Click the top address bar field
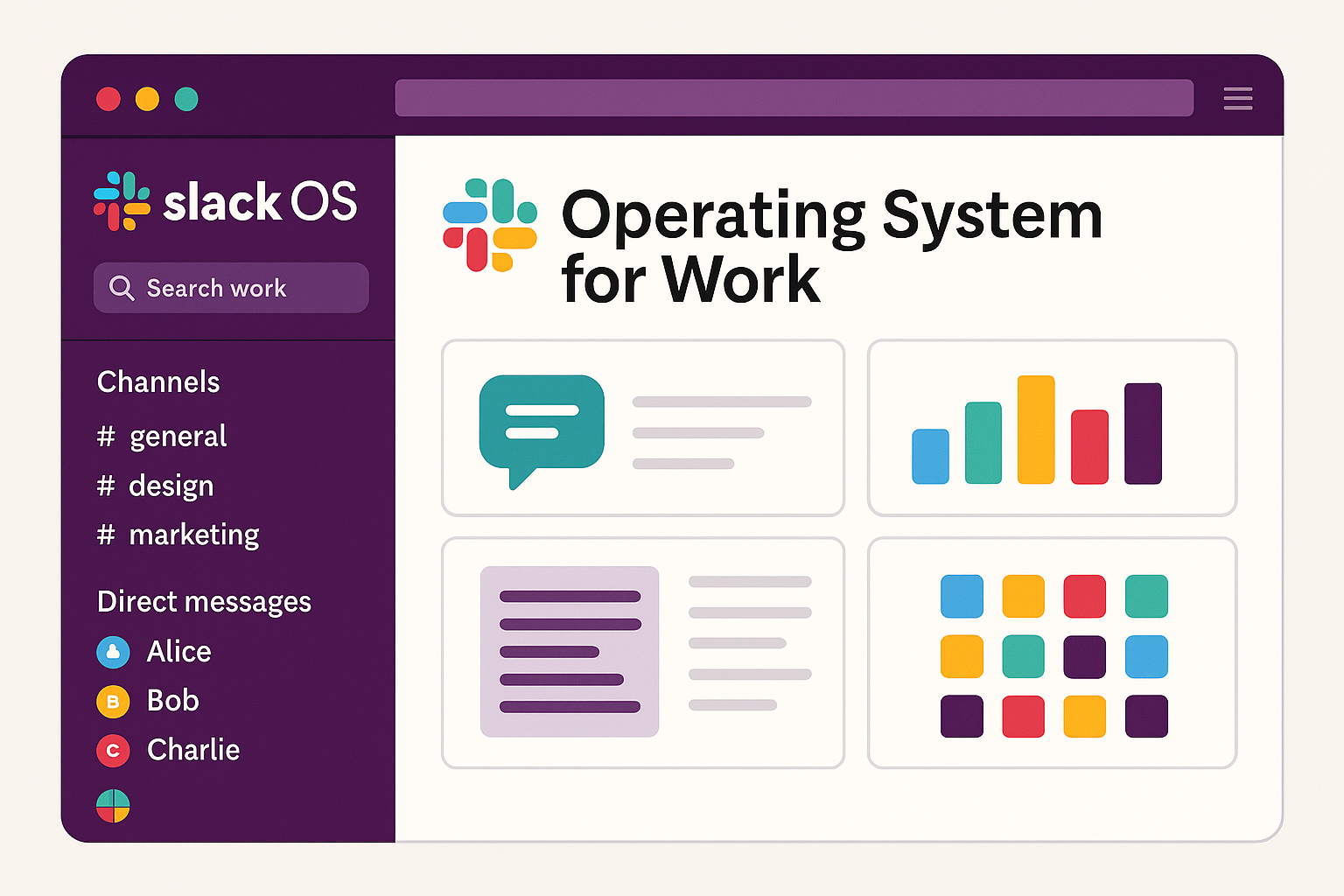The image size is (1344, 896). pyautogui.click(x=794, y=98)
